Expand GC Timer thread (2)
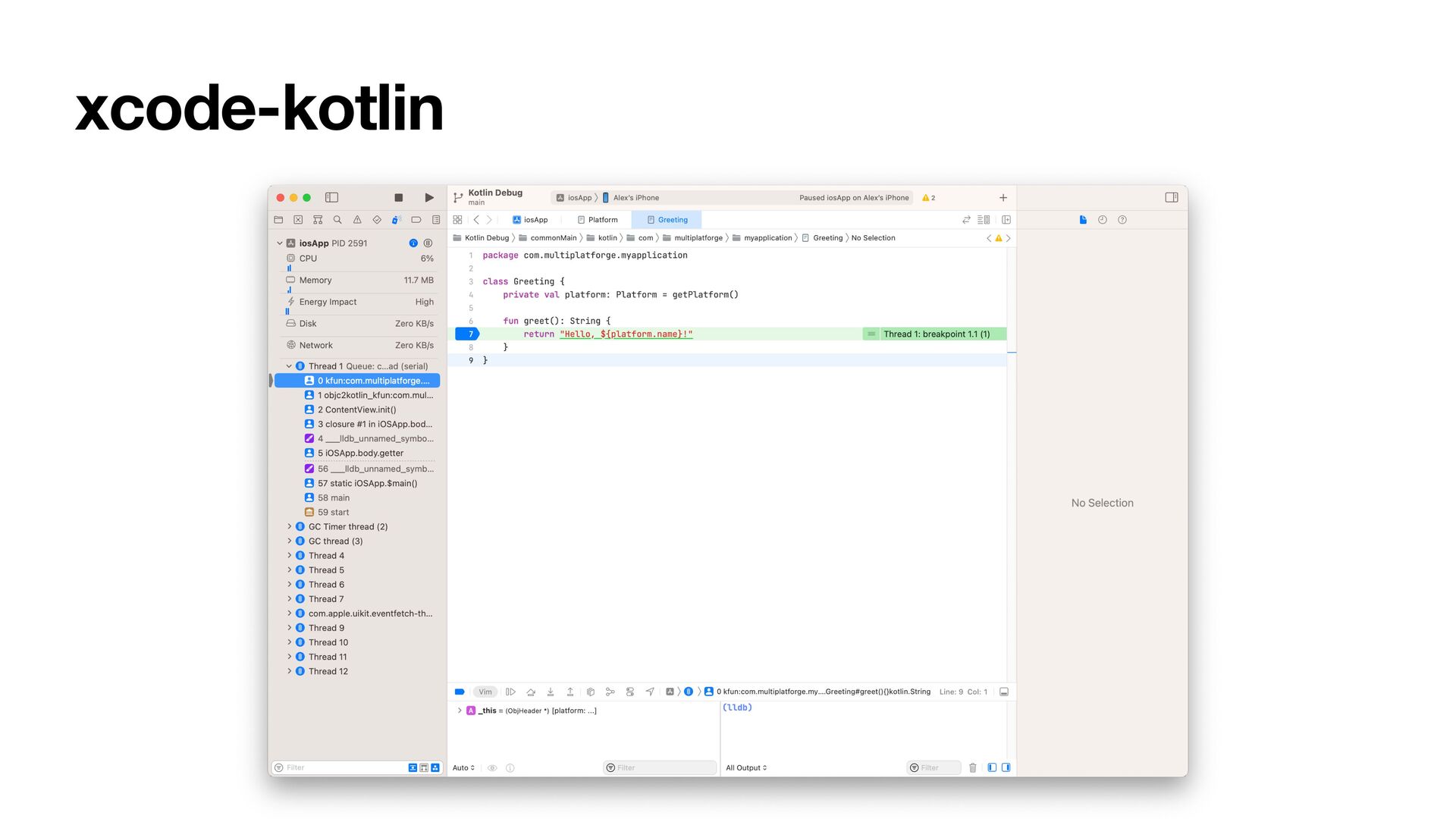Image resolution: width=1456 pixels, height=819 pixels. (x=289, y=527)
